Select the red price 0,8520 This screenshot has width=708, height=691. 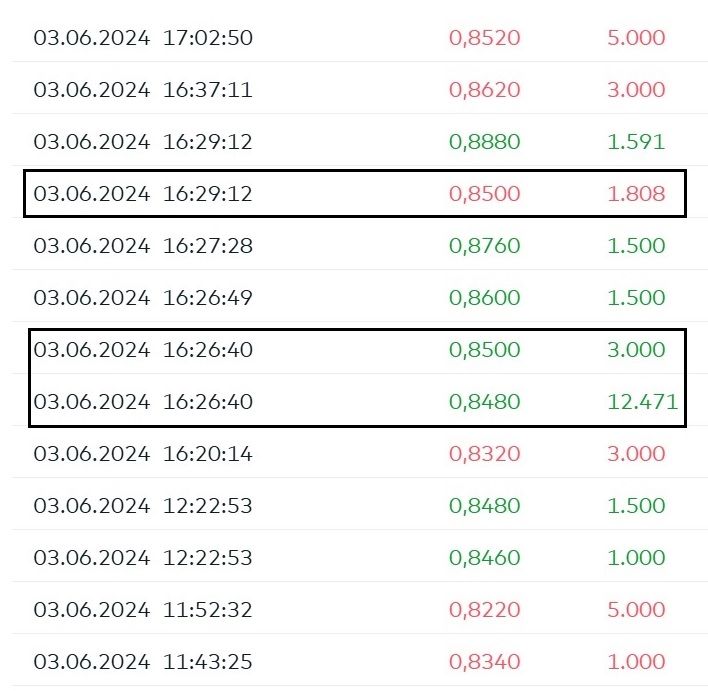(x=485, y=38)
